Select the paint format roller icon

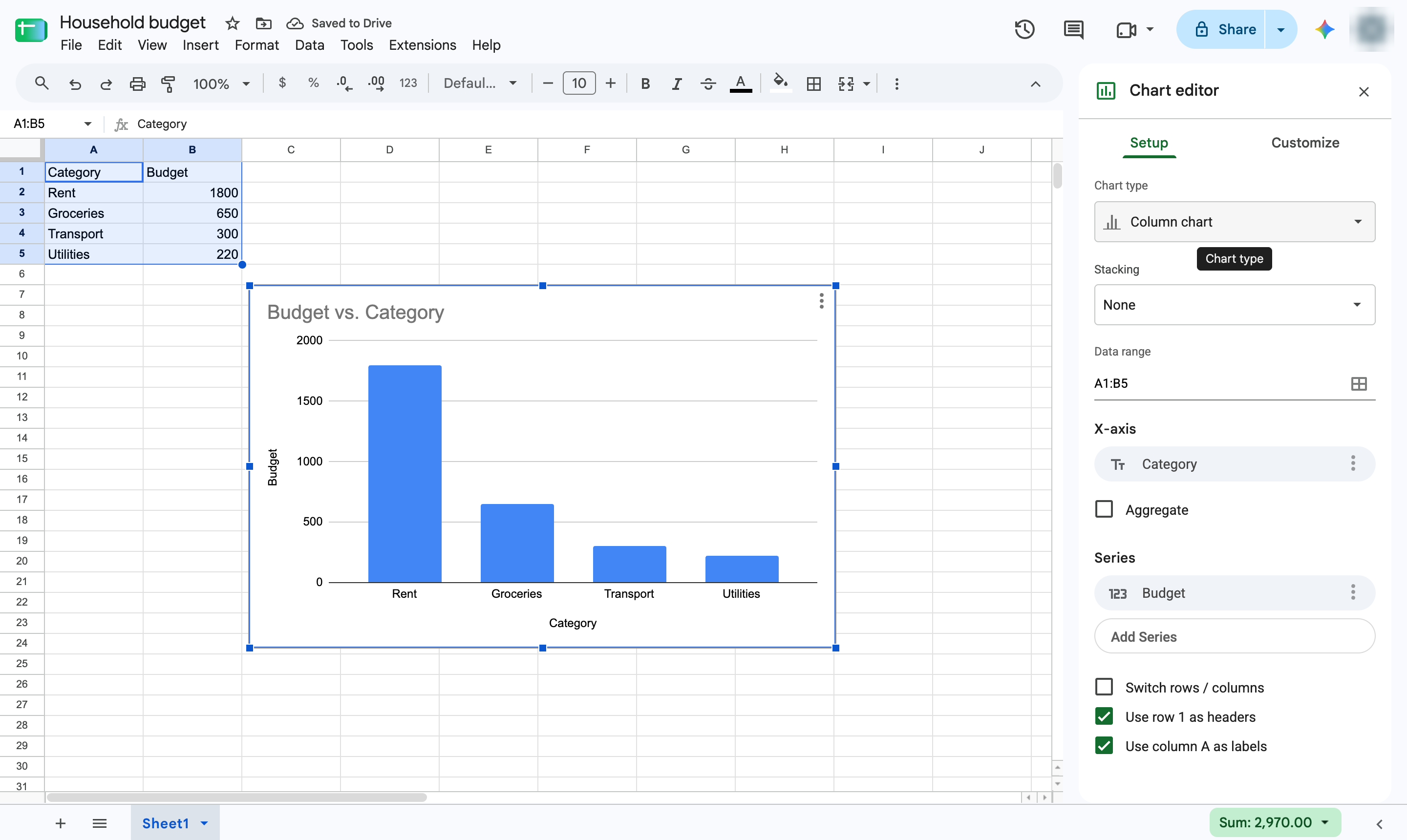coord(168,84)
